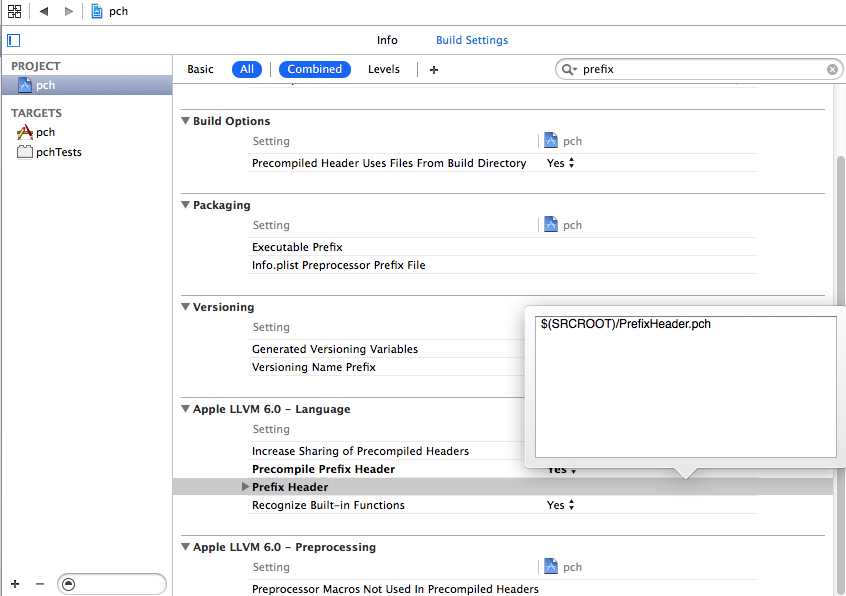Change Precompiled Header Uses Files value Yes
Image resolution: width=846 pixels, height=596 pixels.
tap(561, 163)
